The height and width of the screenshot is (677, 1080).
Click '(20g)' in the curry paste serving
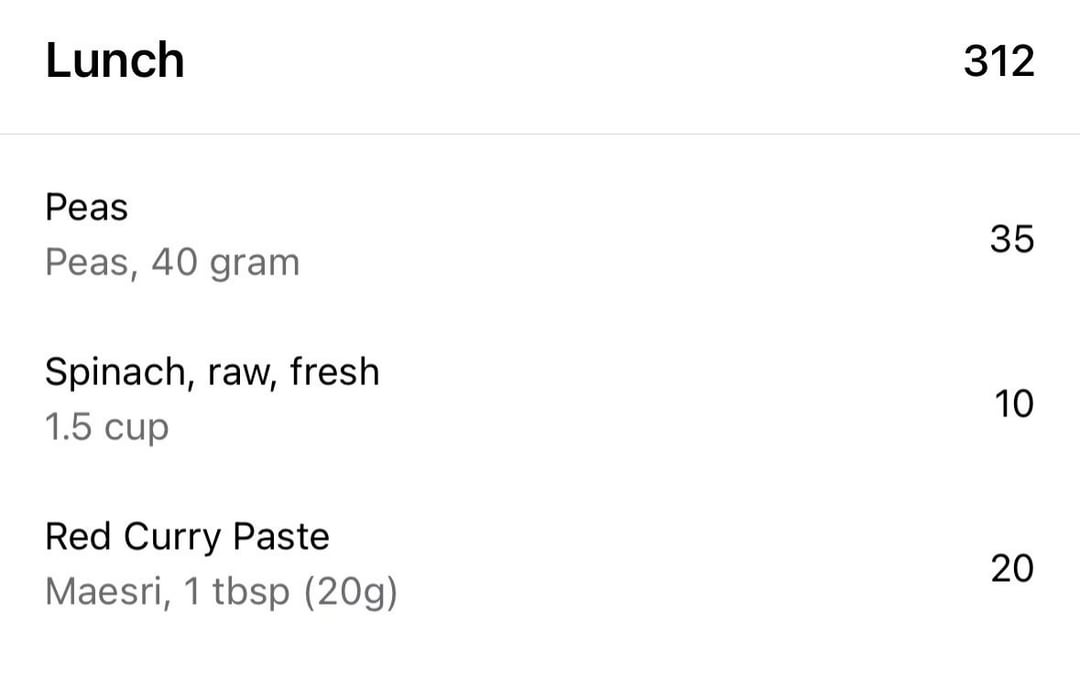[350, 592]
